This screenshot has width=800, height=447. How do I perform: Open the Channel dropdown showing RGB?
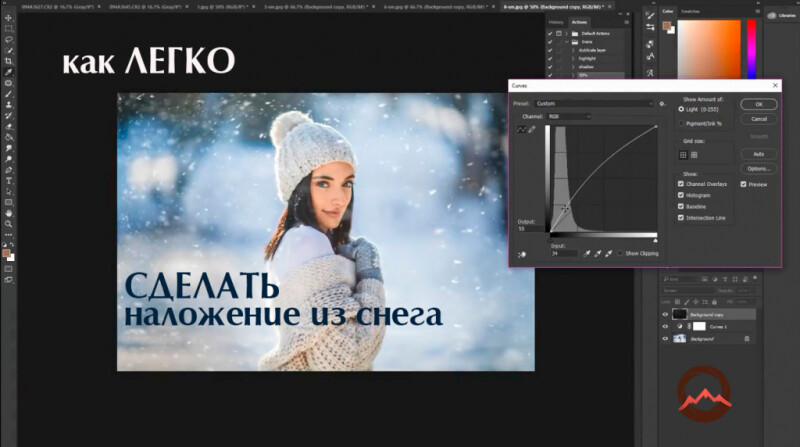[x=569, y=116]
